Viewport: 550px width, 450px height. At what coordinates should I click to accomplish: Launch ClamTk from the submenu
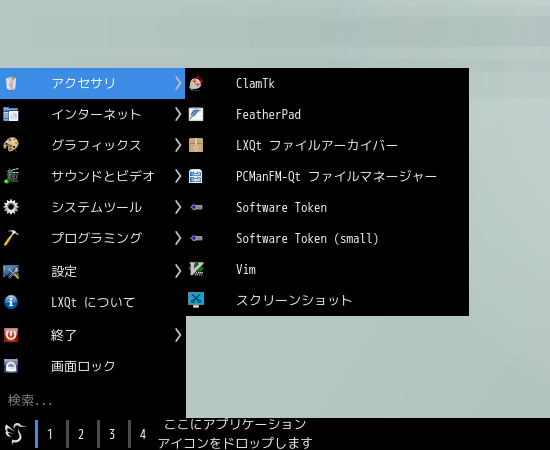pos(327,83)
